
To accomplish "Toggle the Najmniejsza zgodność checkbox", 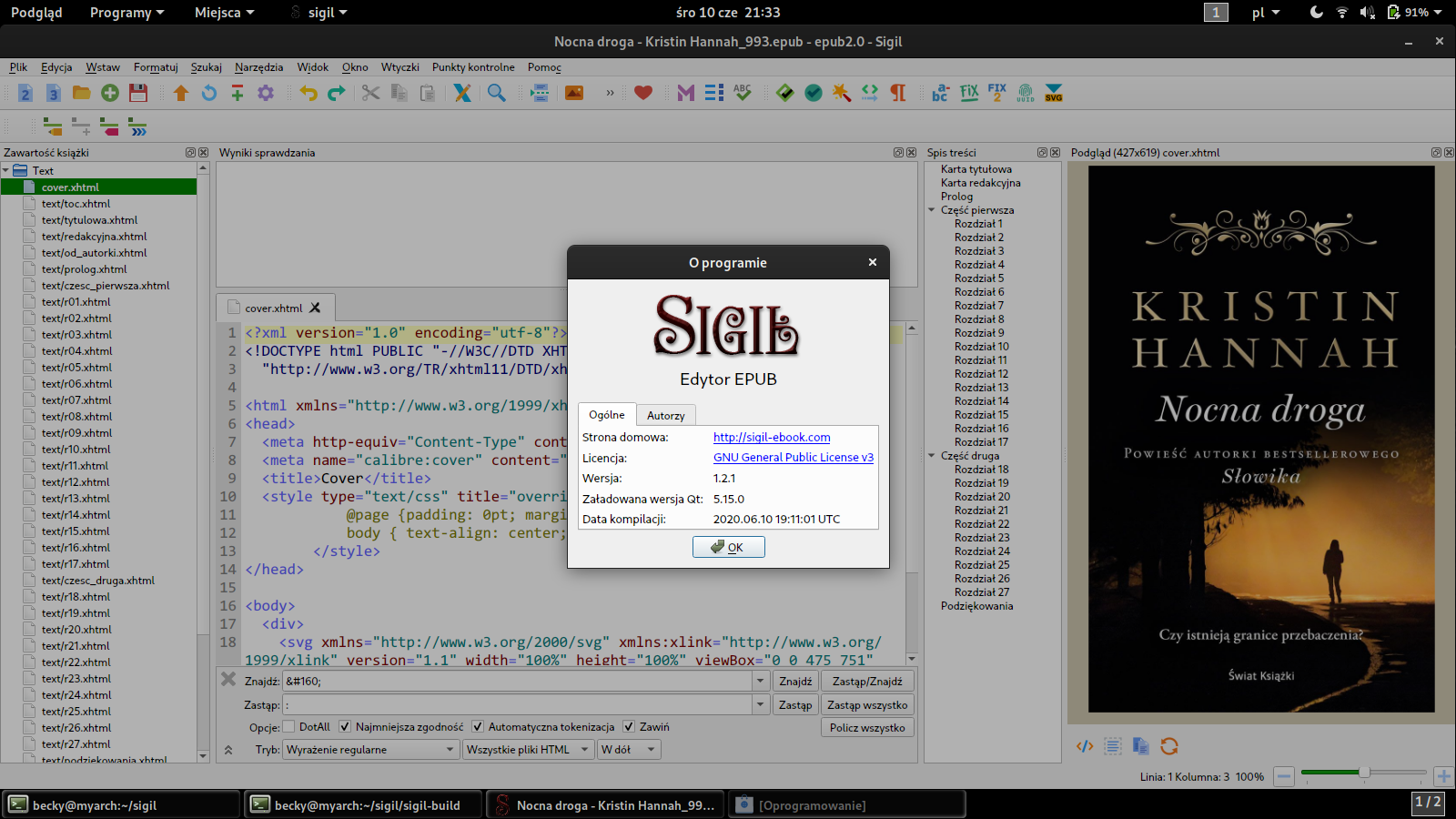I will coord(345,727).
